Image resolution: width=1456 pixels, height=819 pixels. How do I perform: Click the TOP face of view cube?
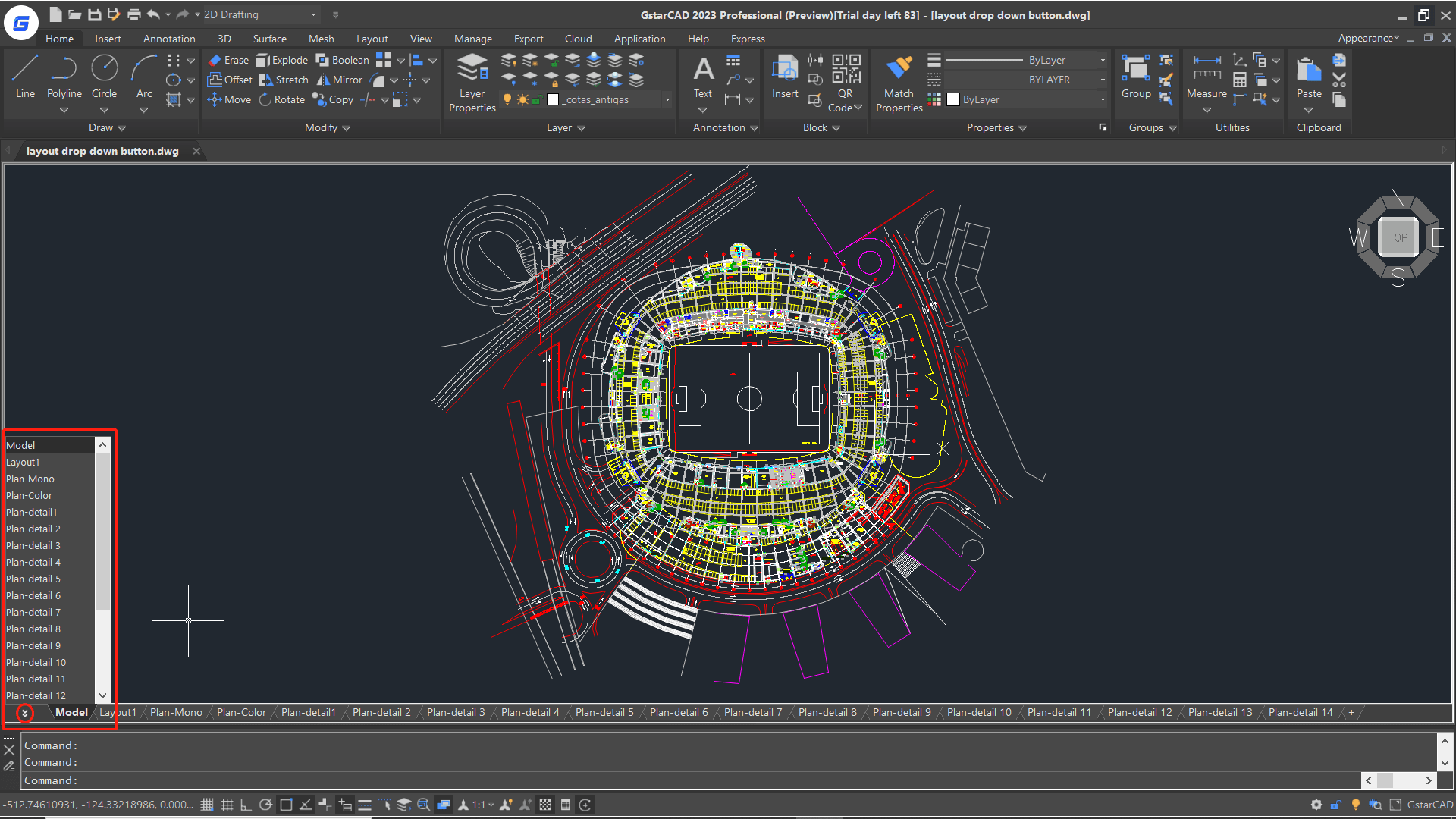pyautogui.click(x=1398, y=237)
